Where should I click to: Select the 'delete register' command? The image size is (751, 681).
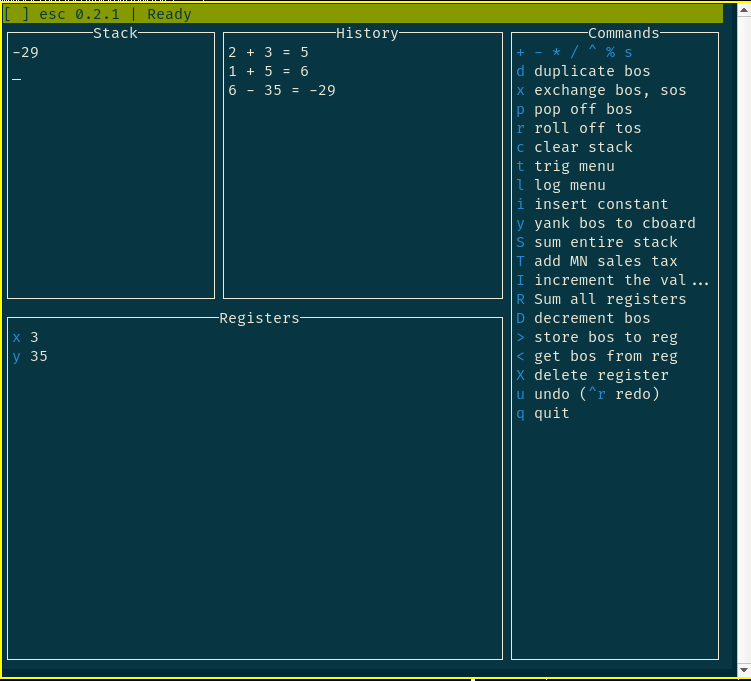[x=592, y=375]
